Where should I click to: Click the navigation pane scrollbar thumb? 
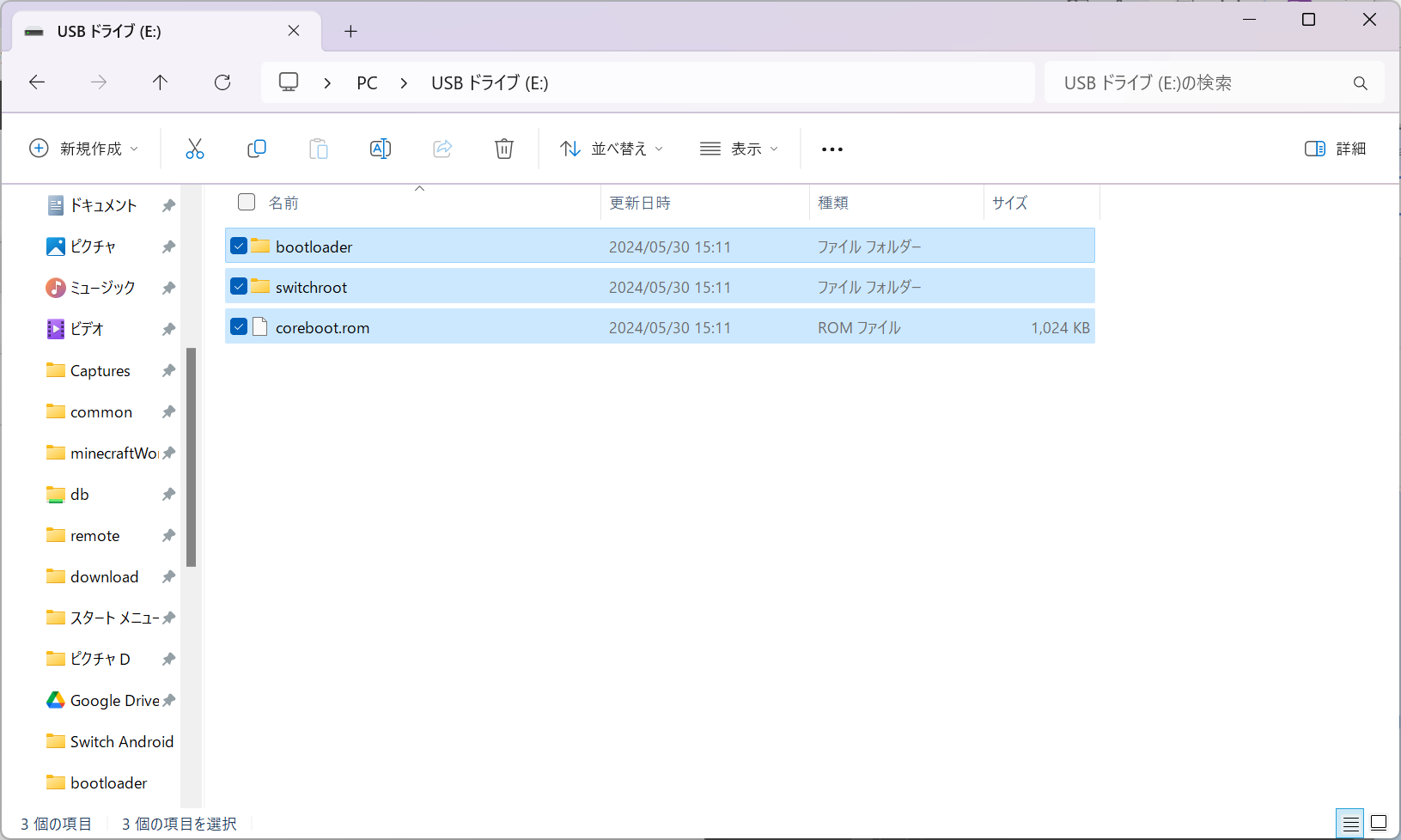pyautogui.click(x=192, y=457)
